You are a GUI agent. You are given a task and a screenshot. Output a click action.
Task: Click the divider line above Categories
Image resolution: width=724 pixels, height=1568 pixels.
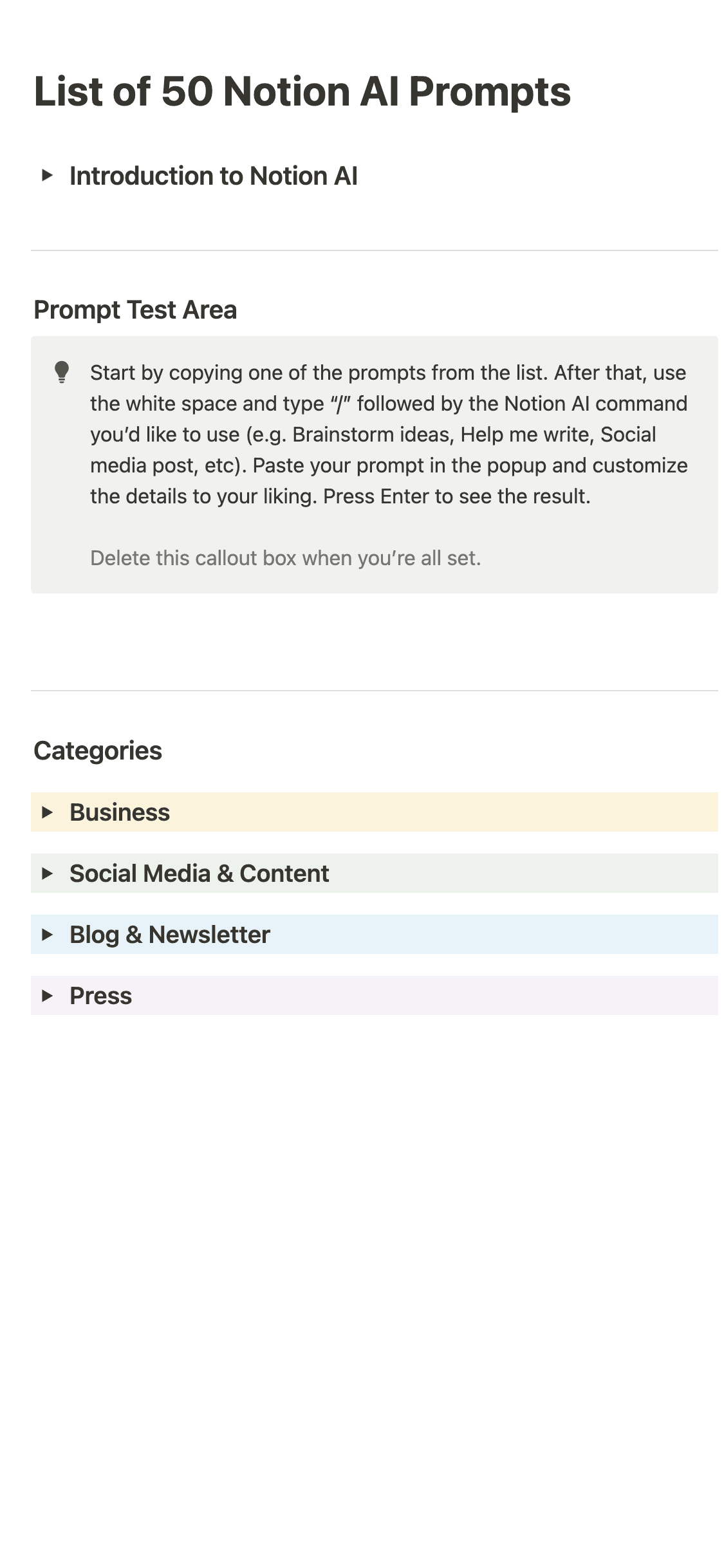click(x=373, y=691)
